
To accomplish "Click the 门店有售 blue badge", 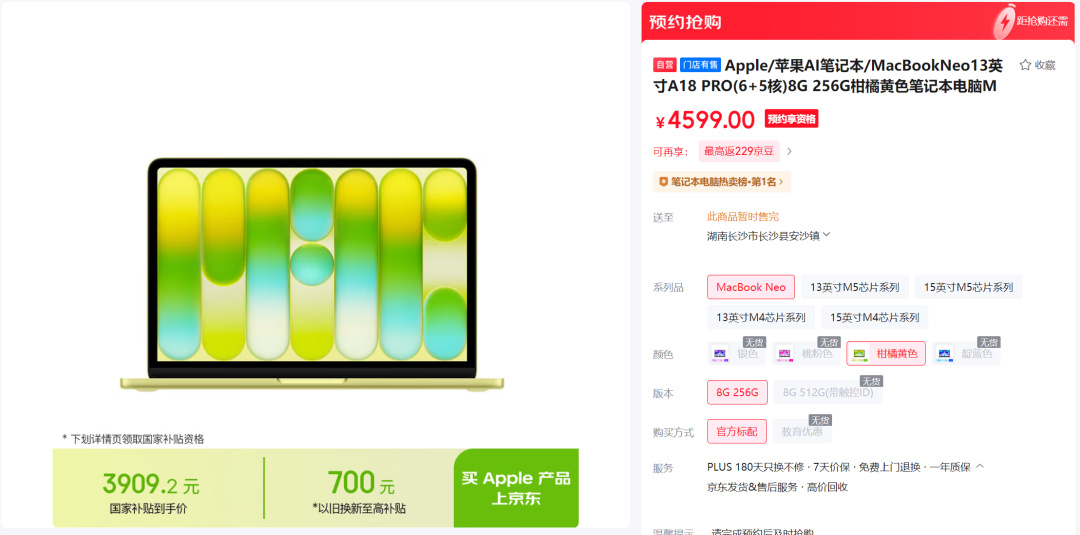I will (700, 65).
